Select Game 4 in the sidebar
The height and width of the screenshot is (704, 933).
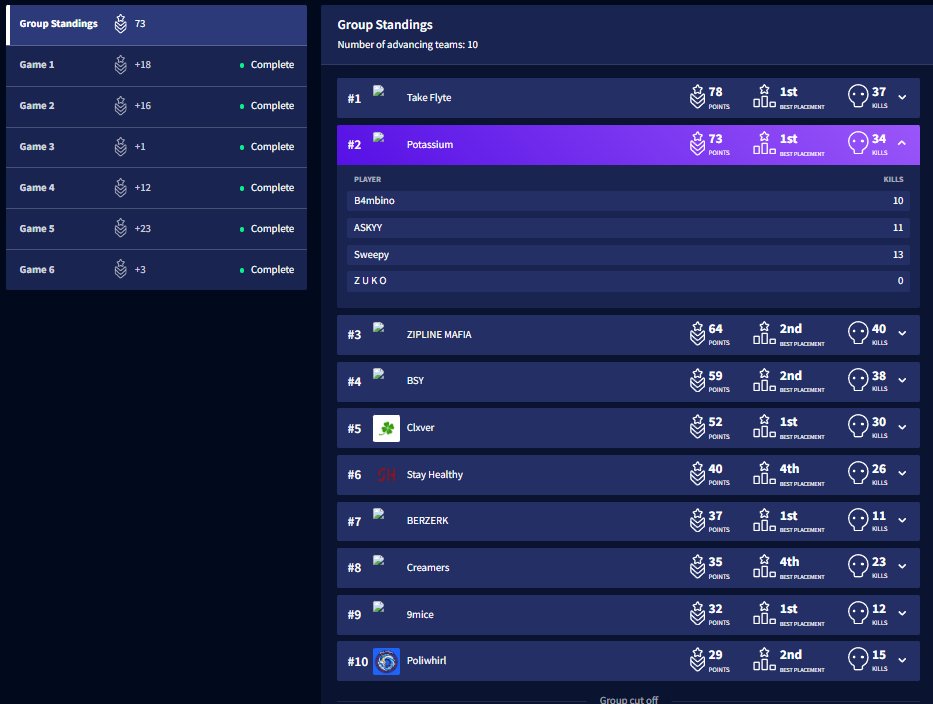coord(156,188)
